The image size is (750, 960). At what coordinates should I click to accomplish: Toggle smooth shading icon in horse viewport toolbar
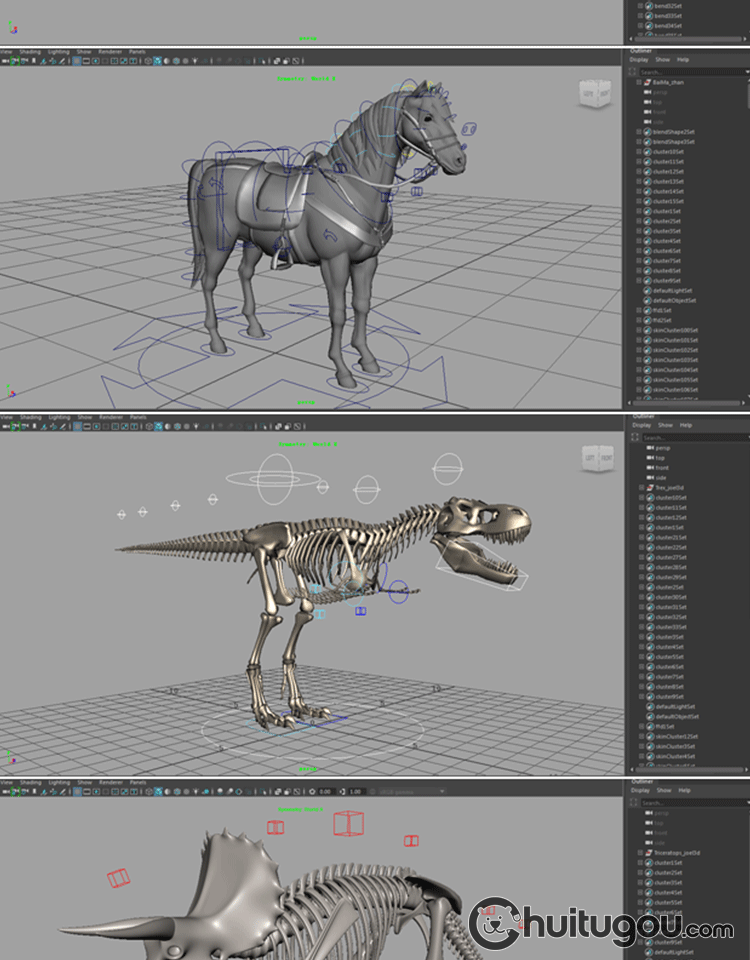[x=157, y=61]
